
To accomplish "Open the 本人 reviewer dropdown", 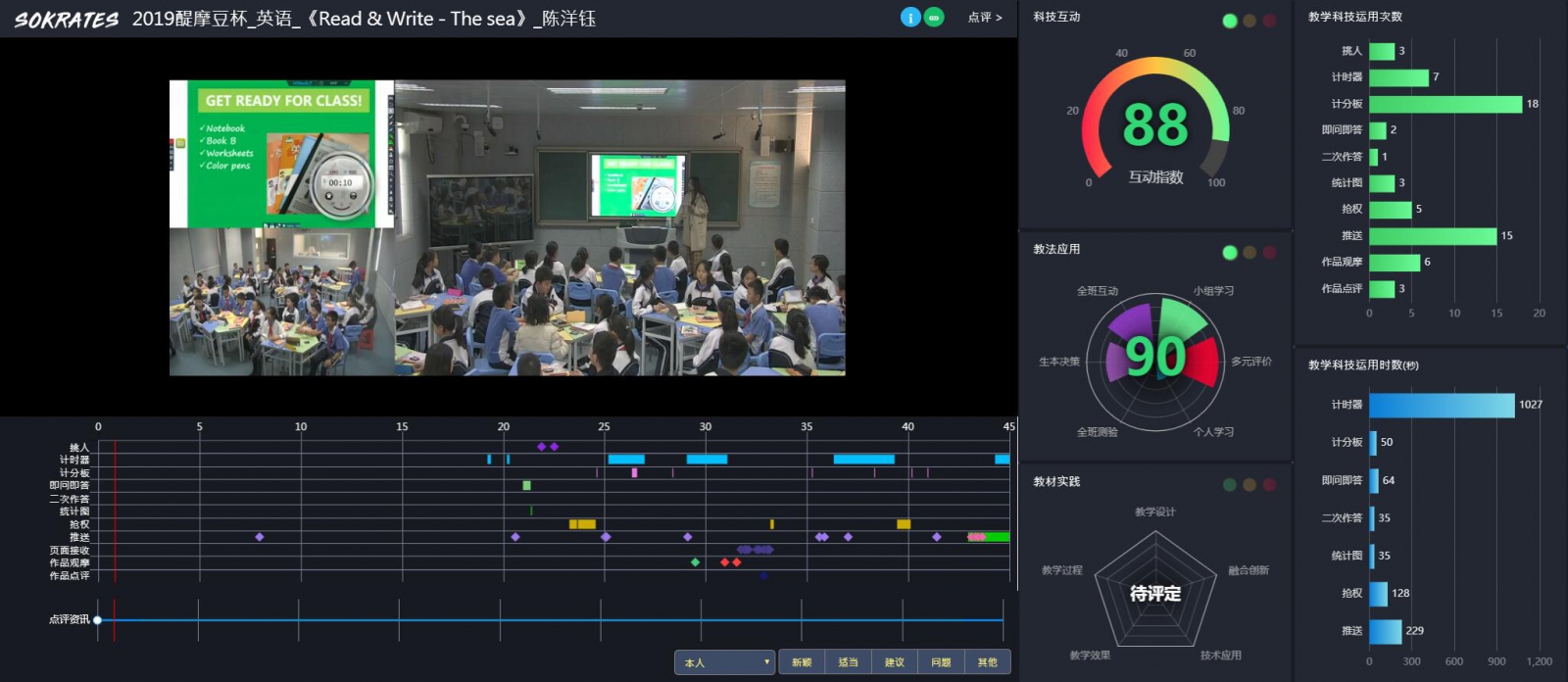I will pos(724,662).
